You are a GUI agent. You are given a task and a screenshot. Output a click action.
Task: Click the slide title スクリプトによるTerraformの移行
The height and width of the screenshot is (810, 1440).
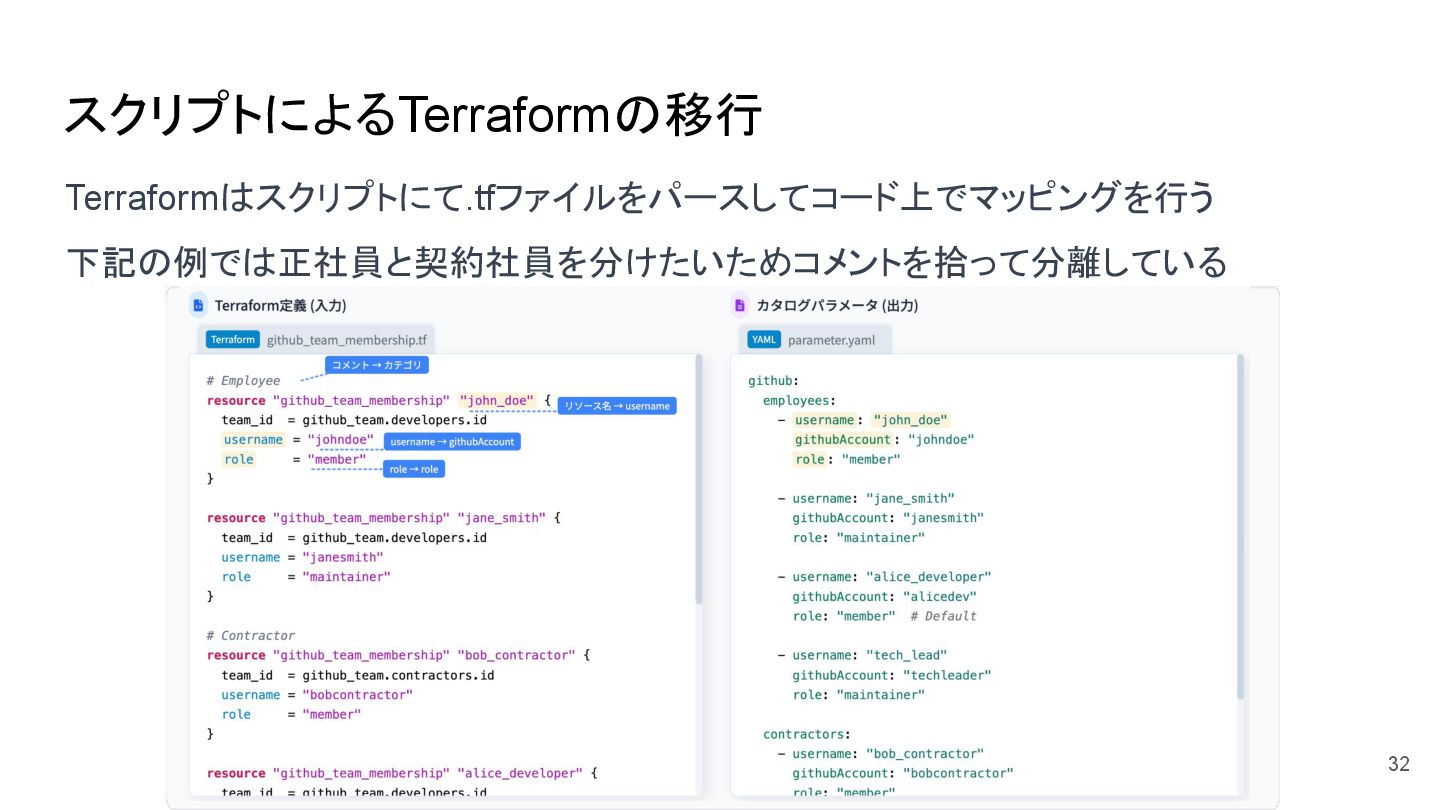(x=413, y=114)
